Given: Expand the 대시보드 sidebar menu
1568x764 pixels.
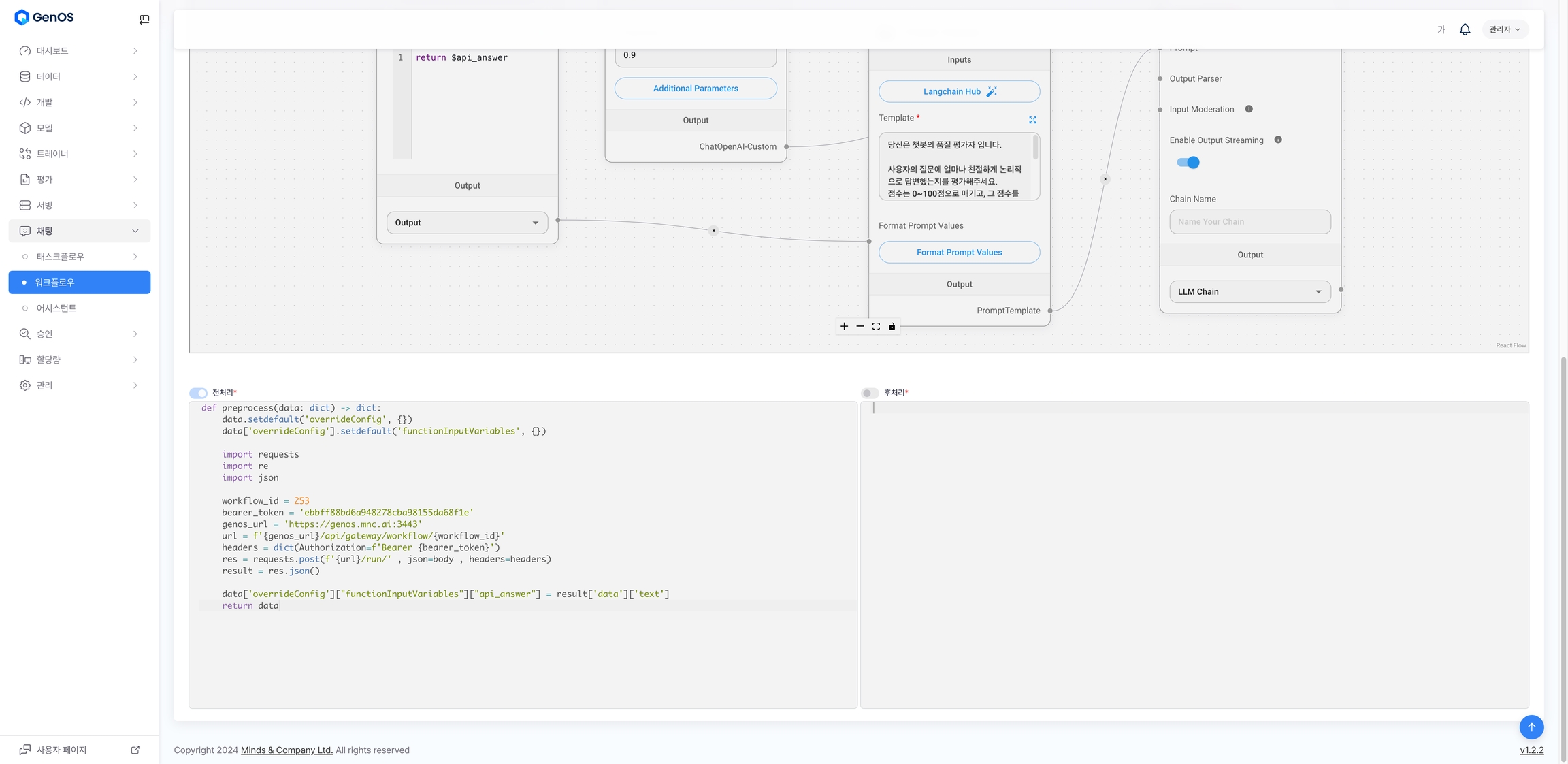Looking at the screenshot, I should pyautogui.click(x=80, y=51).
